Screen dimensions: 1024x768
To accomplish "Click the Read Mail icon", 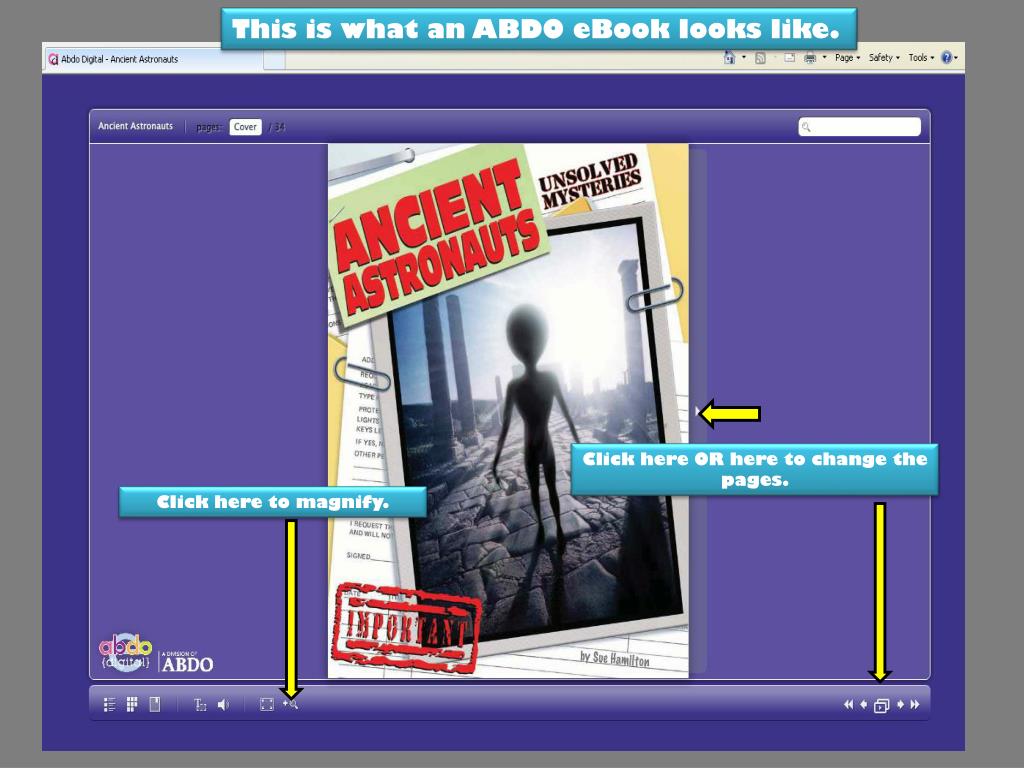I will click(789, 57).
